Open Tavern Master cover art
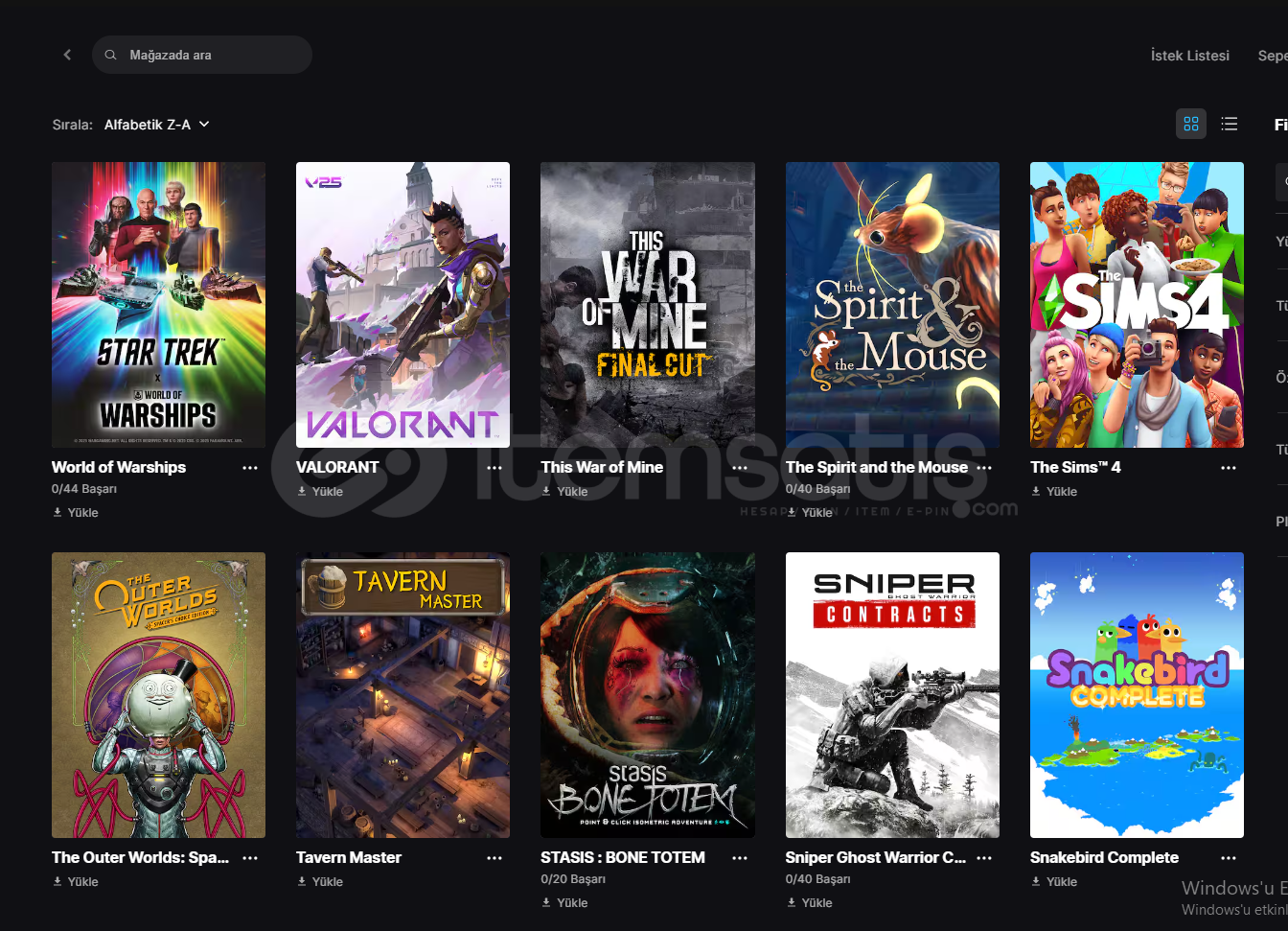The image size is (1288, 931). [402, 695]
